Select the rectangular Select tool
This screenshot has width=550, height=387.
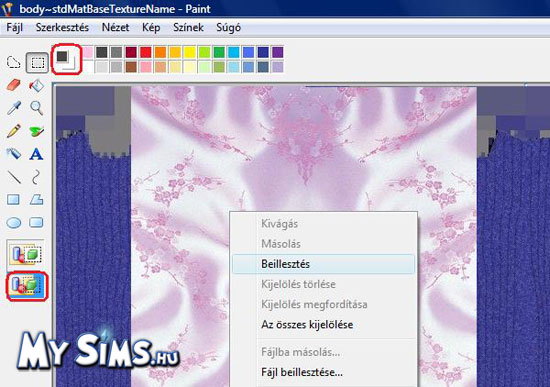(x=37, y=62)
